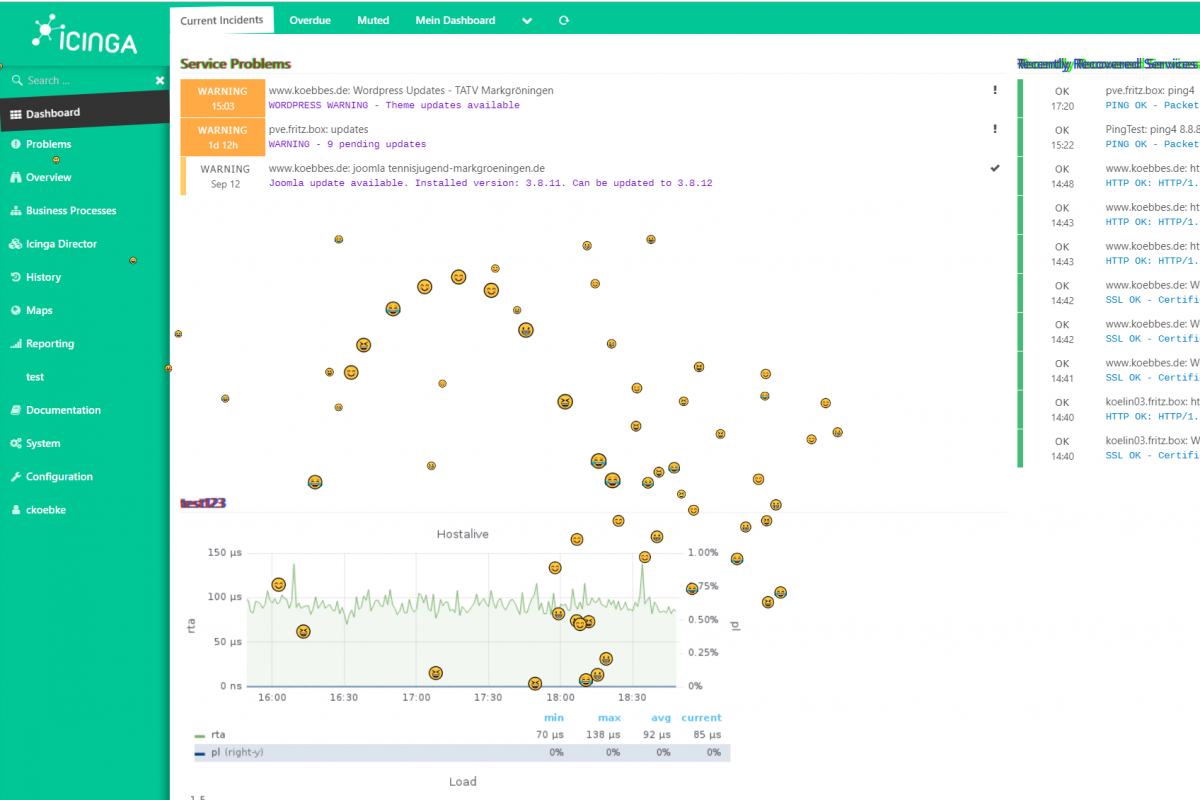Refresh the dashboard with the reload icon

[564, 20]
